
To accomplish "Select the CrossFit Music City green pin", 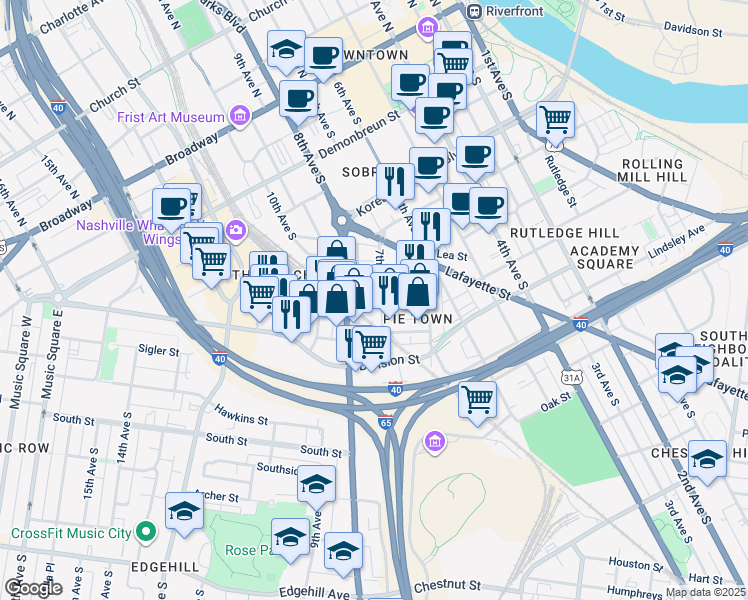I will point(146,532).
